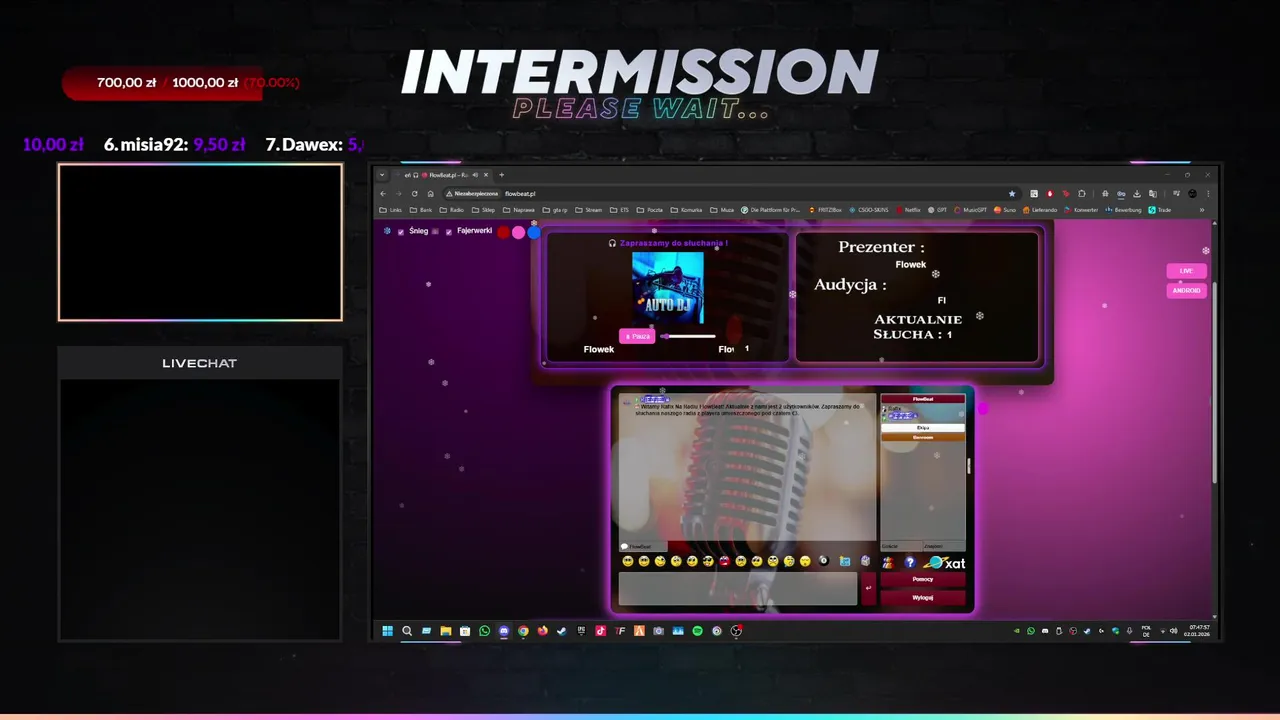This screenshot has height=720, width=1280.
Task: Open Windows taskbar search
Action: [407, 631]
